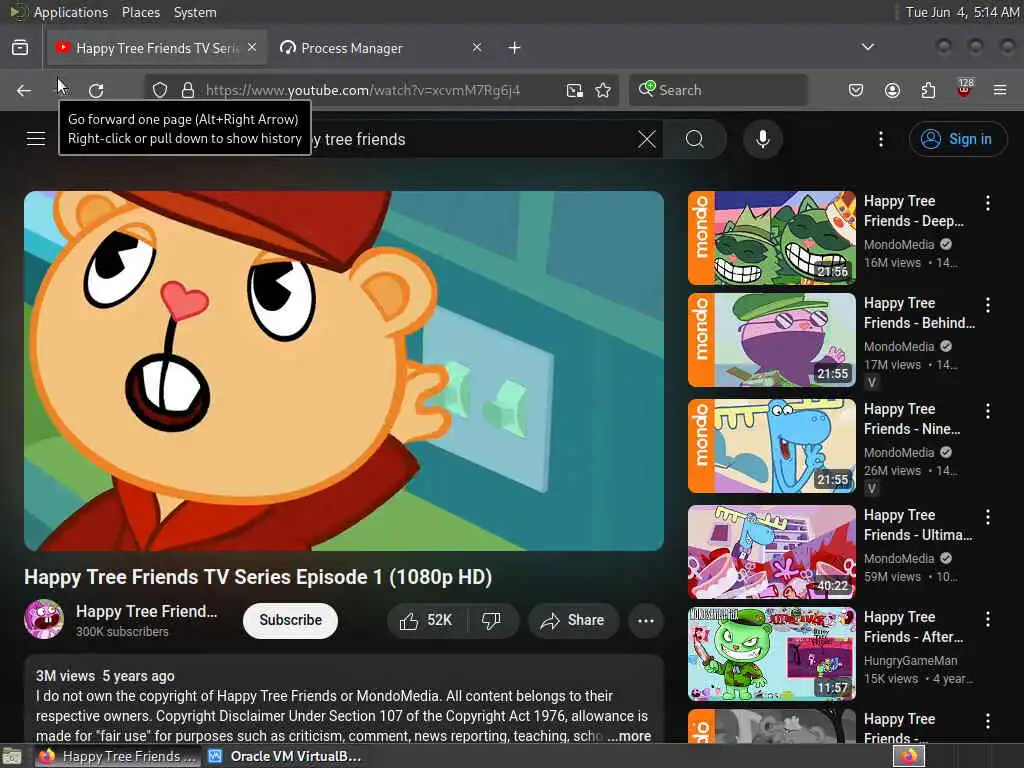Reload the current page
Image resolution: width=1024 pixels, height=768 pixels.
[x=96, y=90]
